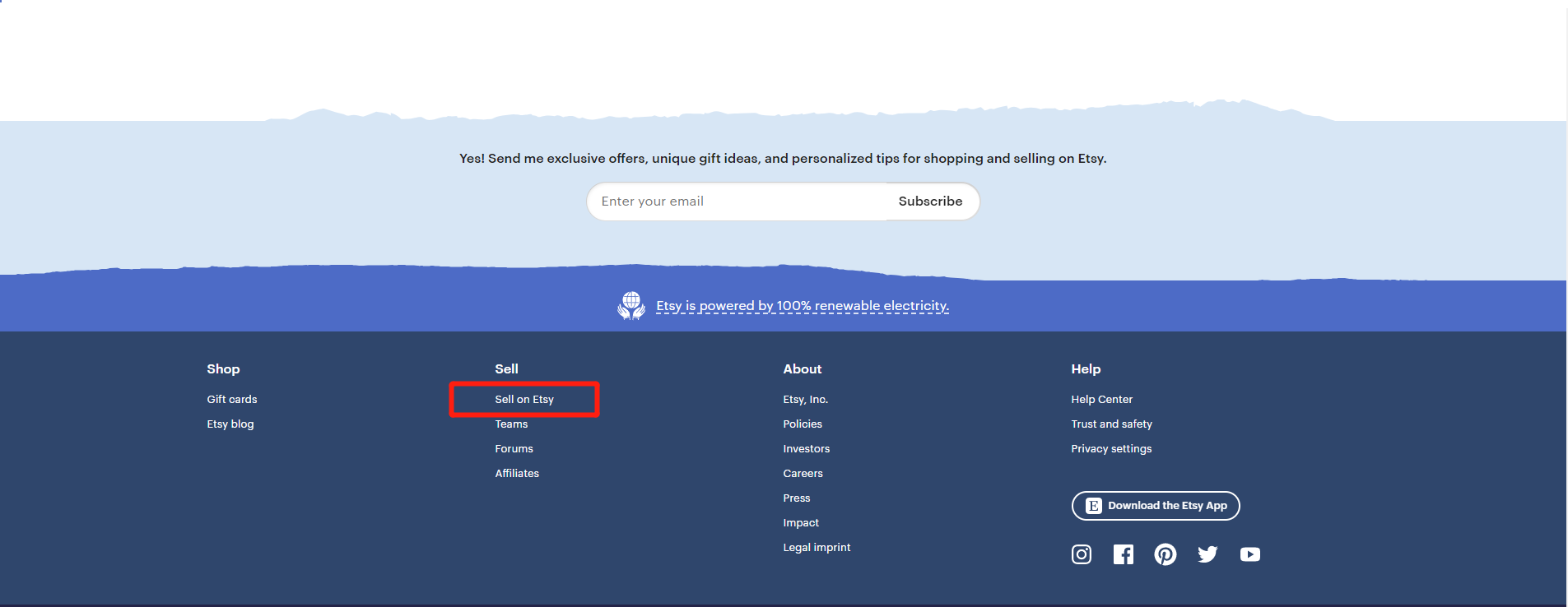Screen dimensions: 1568x607
Task: View the Legal imprint page
Action: click(817, 548)
